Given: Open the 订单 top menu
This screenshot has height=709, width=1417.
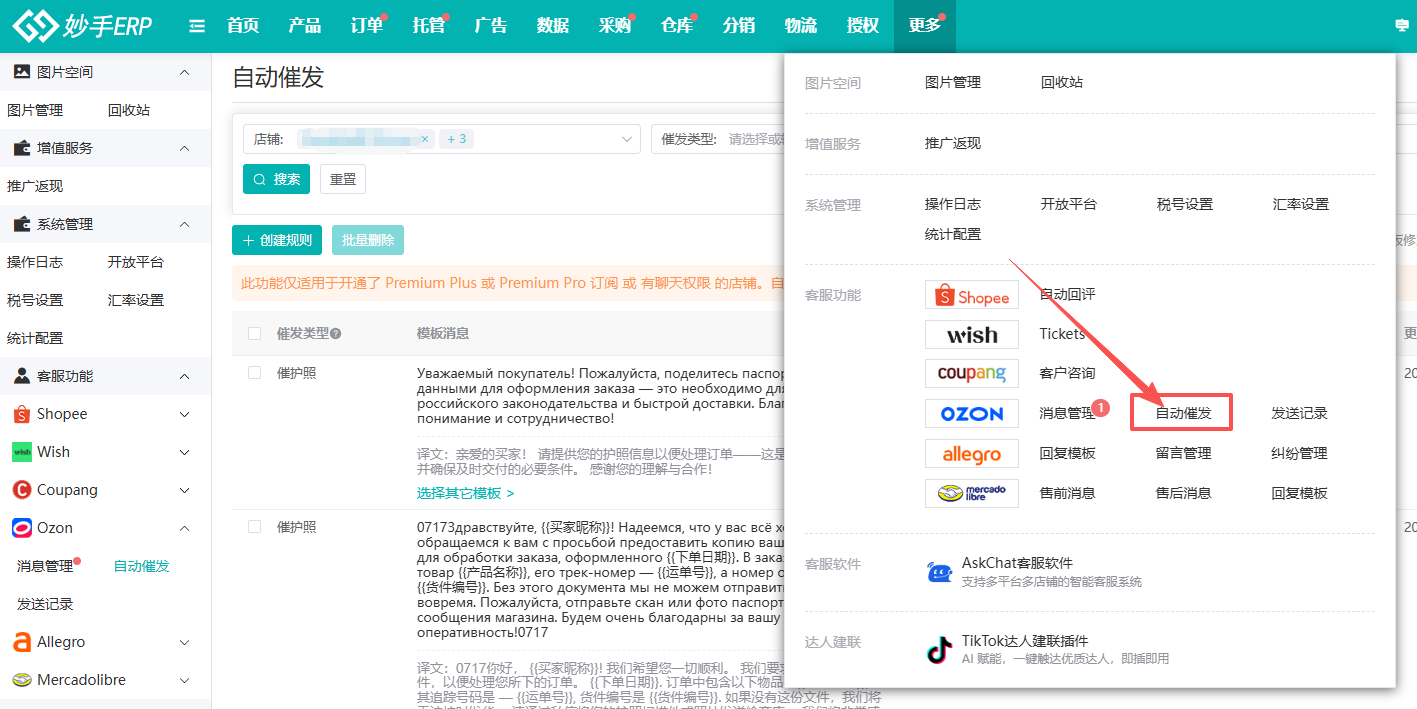Looking at the screenshot, I should coord(367,26).
